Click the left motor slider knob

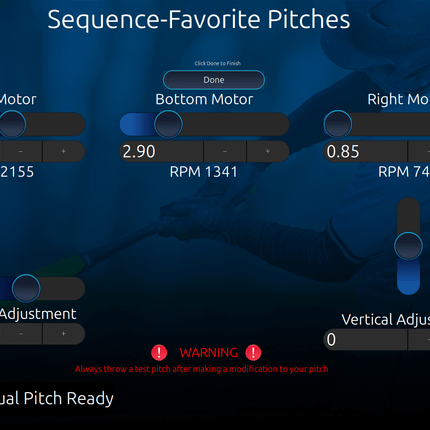[x=12, y=124]
